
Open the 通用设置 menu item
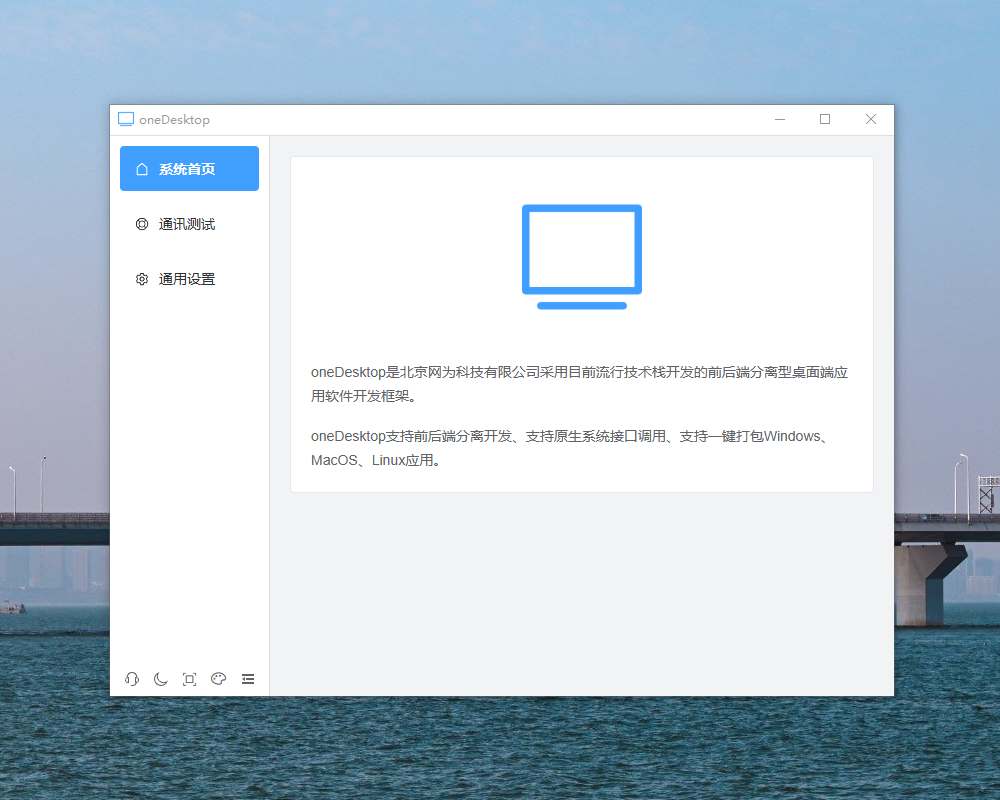point(189,279)
